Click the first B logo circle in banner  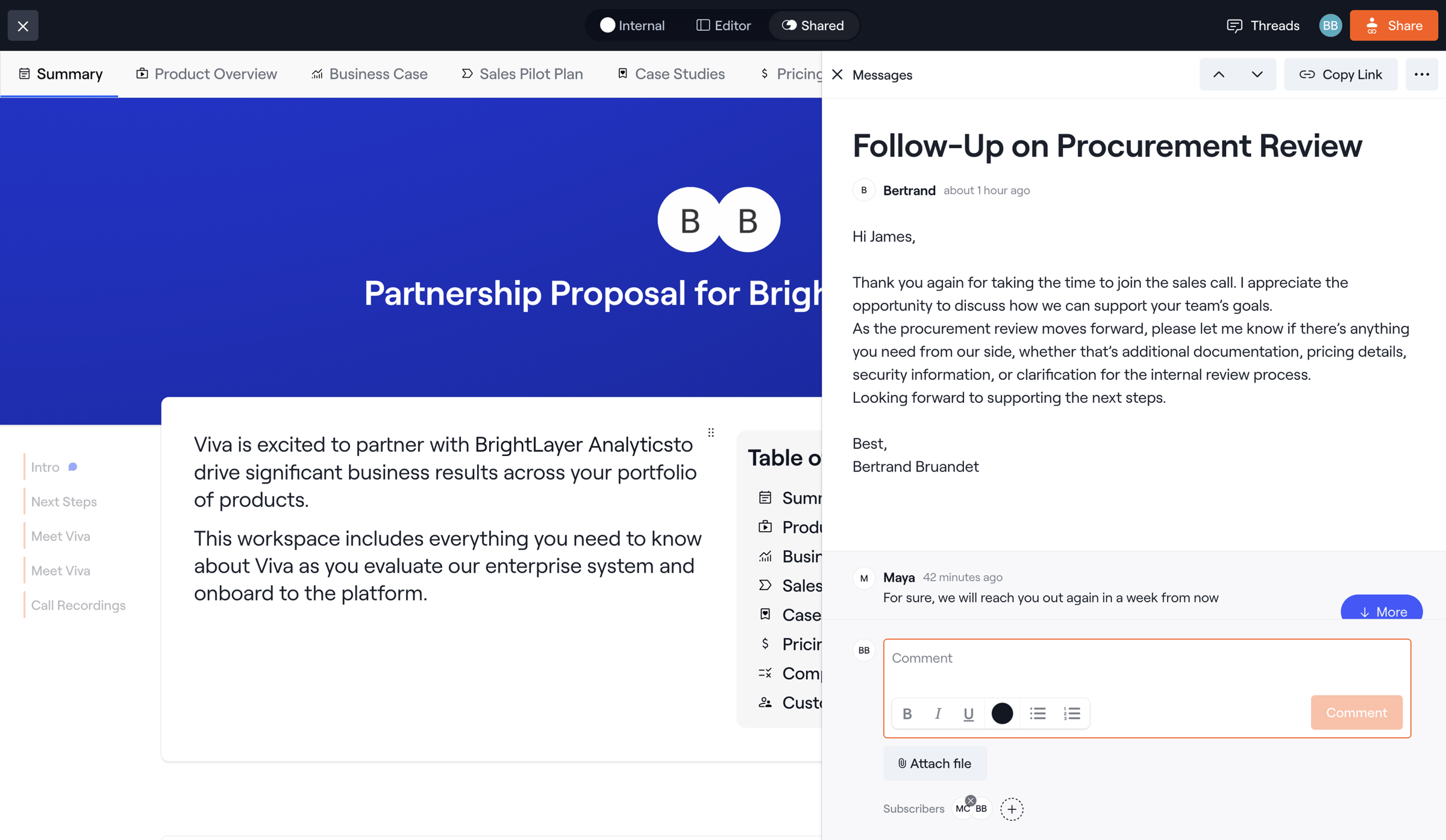point(689,220)
